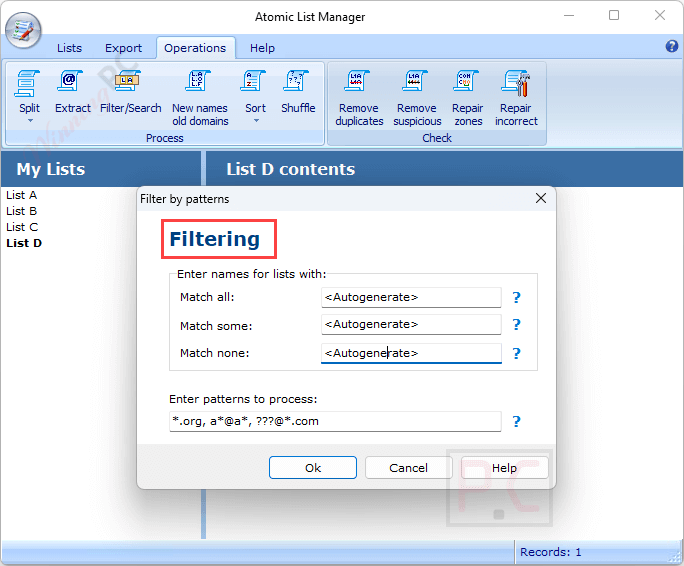Click the Split tool icon

tap(28, 84)
